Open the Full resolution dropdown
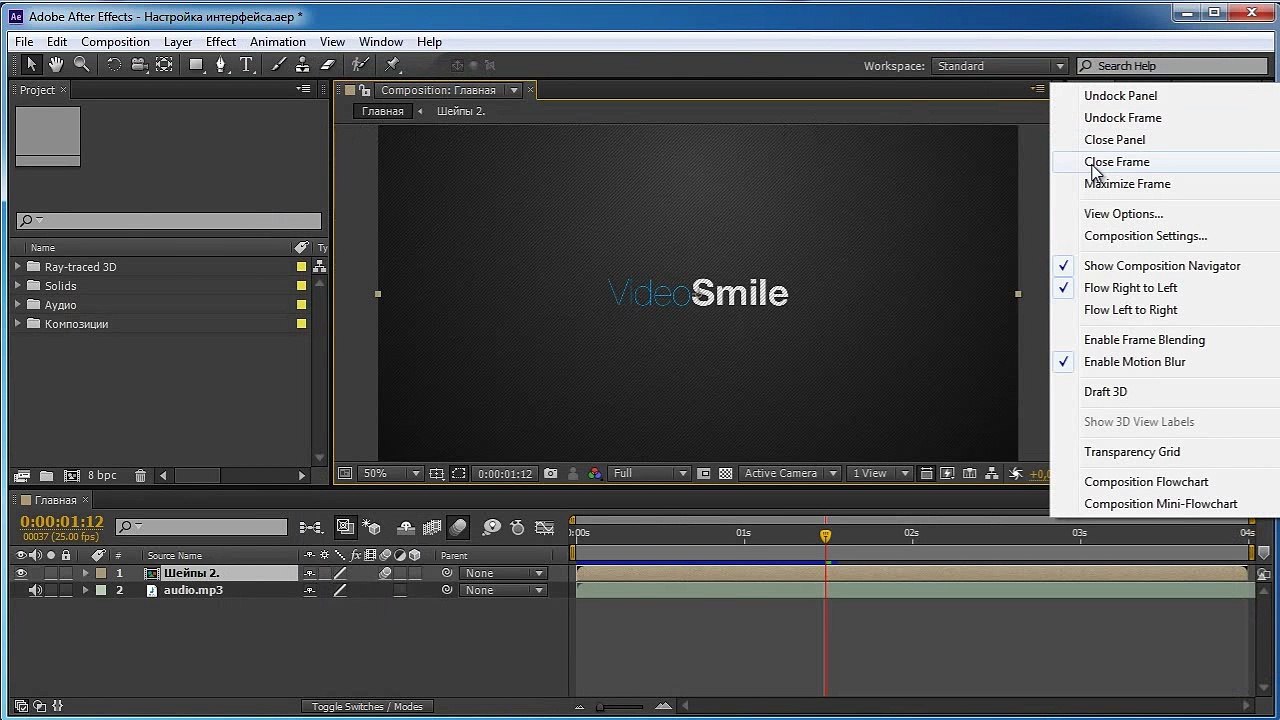The width and height of the screenshot is (1280, 720). [x=650, y=474]
